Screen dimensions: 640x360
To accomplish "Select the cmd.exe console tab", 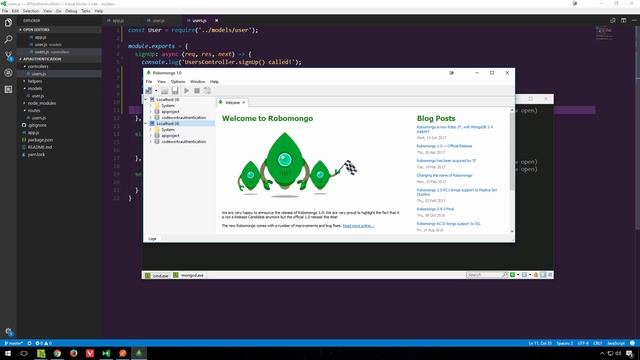I will (157, 276).
